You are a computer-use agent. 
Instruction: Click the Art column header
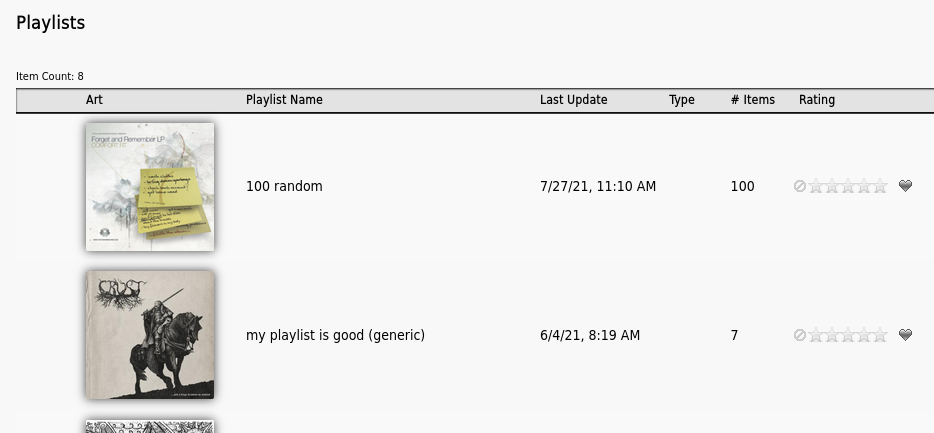[x=94, y=100]
